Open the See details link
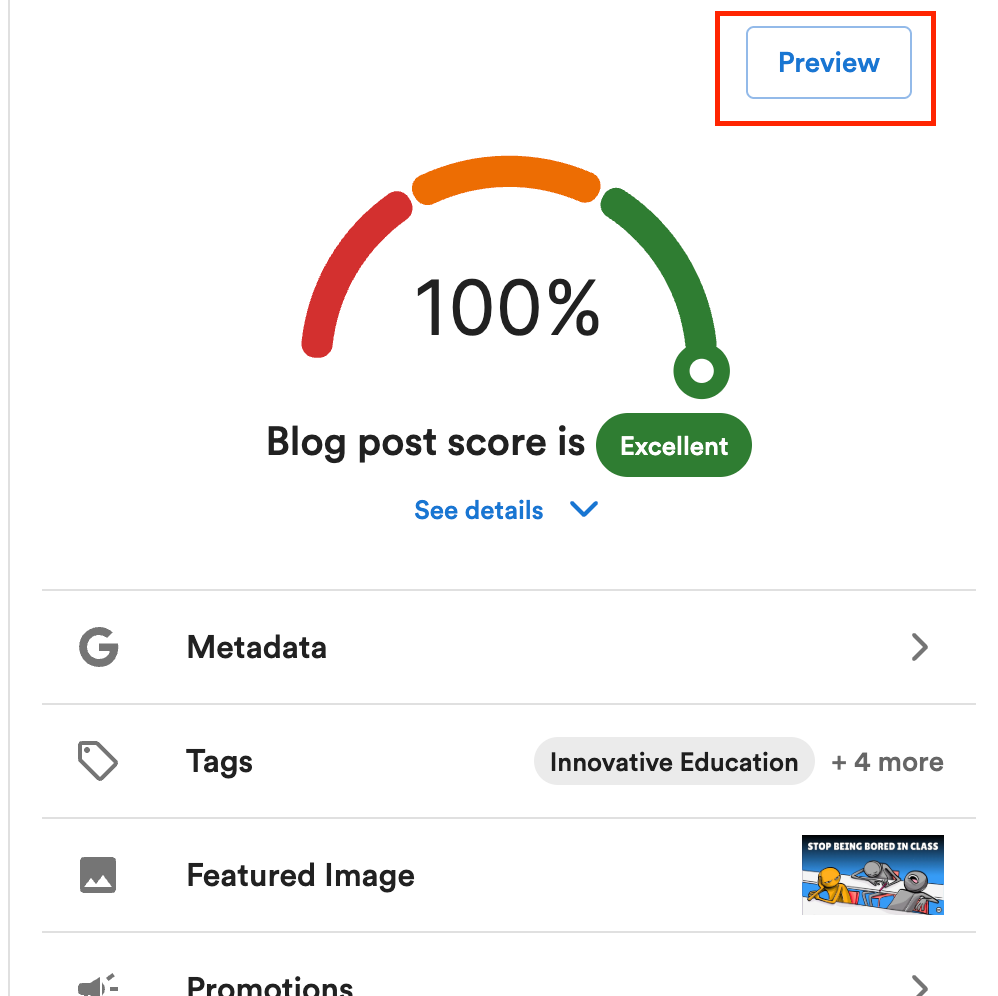The width and height of the screenshot is (998, 996). [x=479, y=510]
